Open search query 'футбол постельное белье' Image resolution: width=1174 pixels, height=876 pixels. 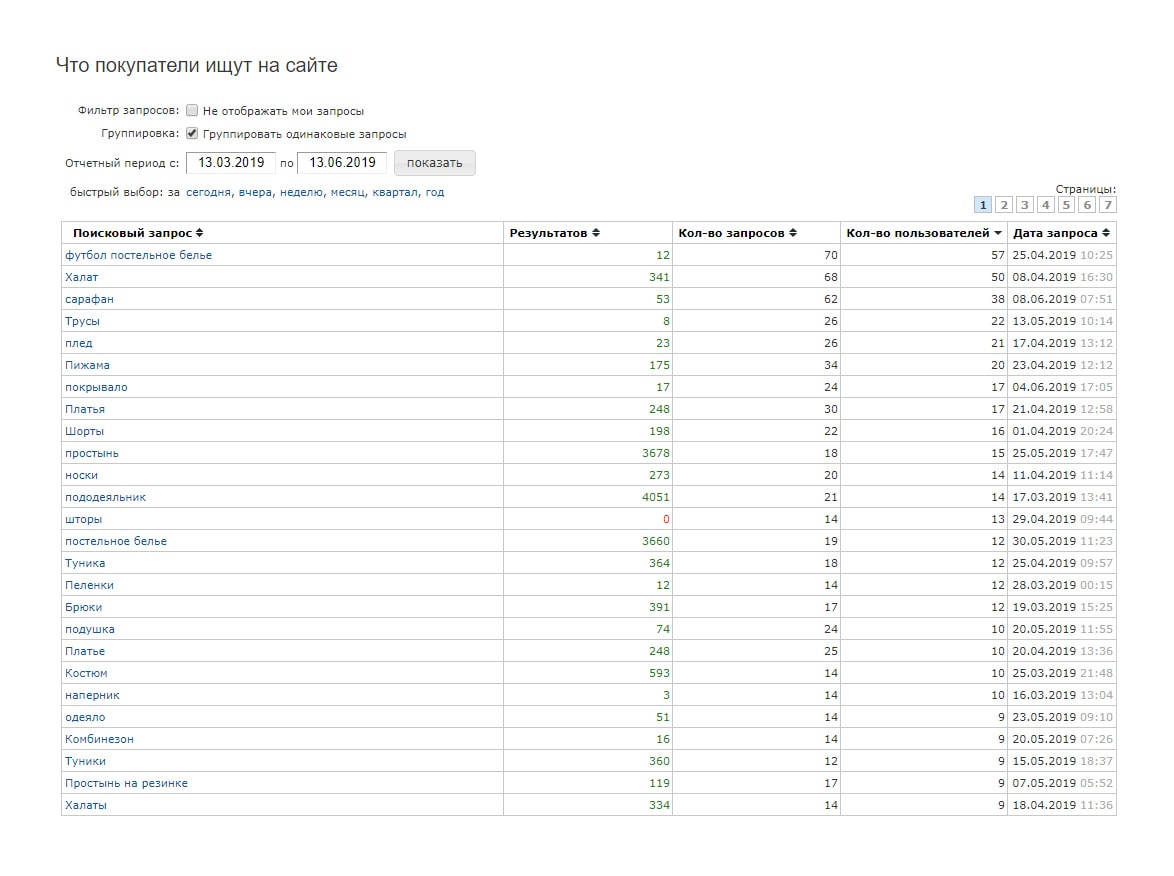138,255
